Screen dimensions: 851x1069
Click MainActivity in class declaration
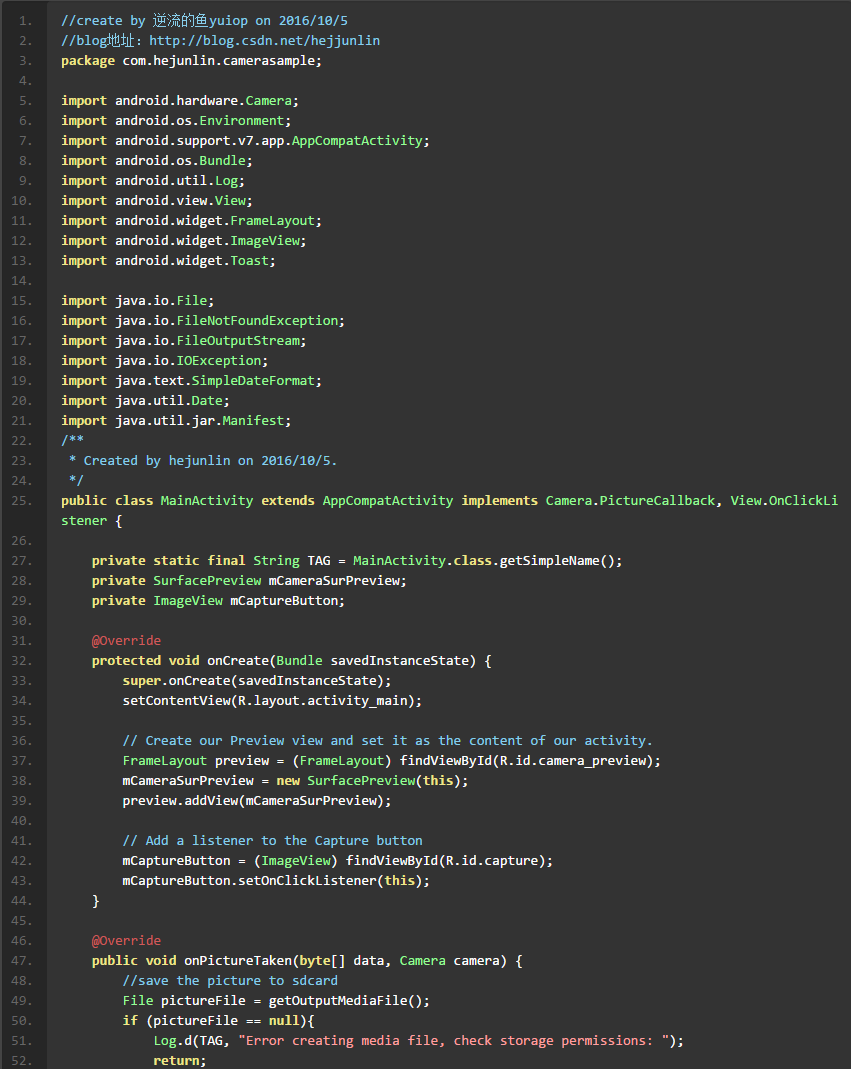[x=207, y=500]
